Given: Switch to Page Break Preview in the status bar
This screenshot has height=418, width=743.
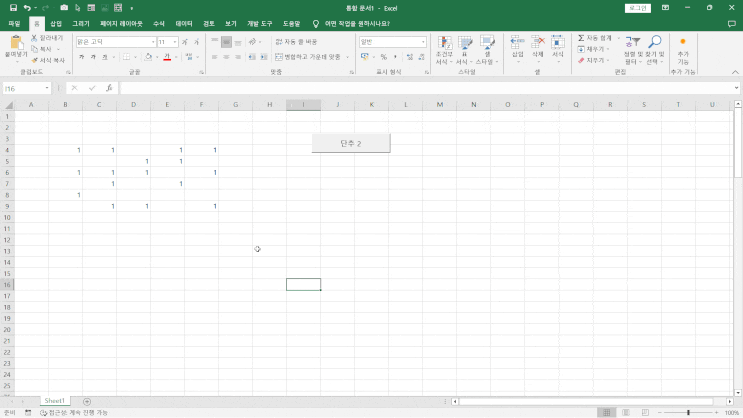Looking at the screenshot, I should pos(645,413).
